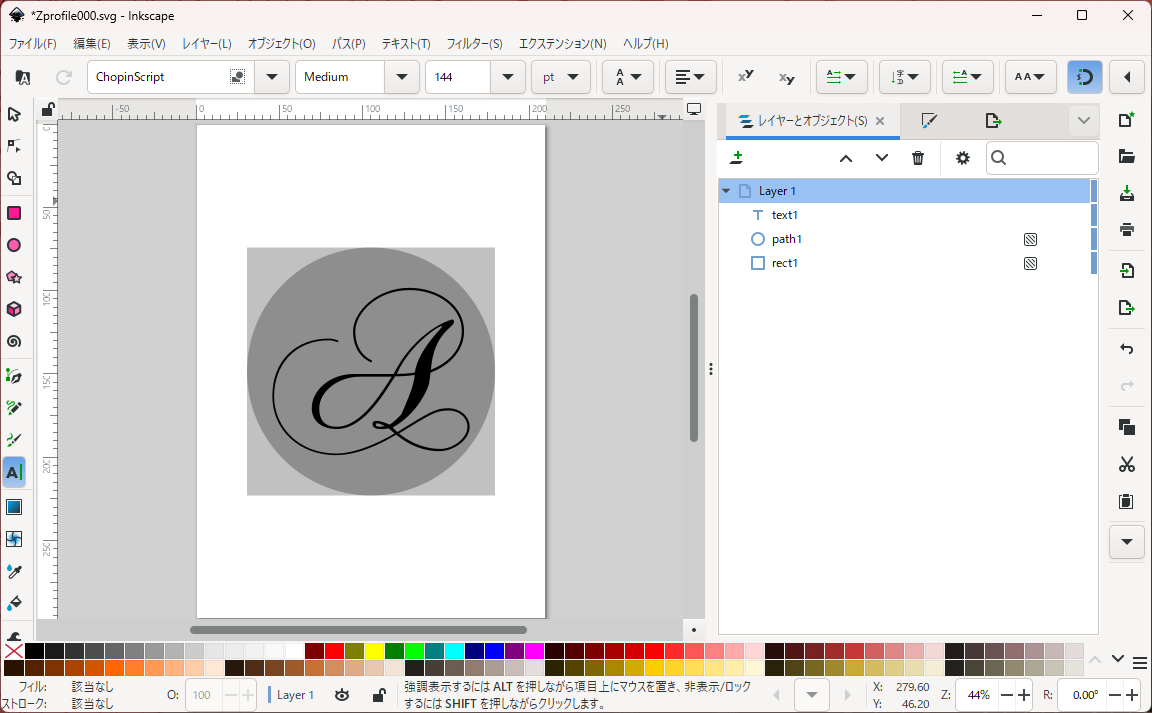This screenshot has height=713, width=1152.
Task: Select the Shape Builder tool
Action: point(14,178)
